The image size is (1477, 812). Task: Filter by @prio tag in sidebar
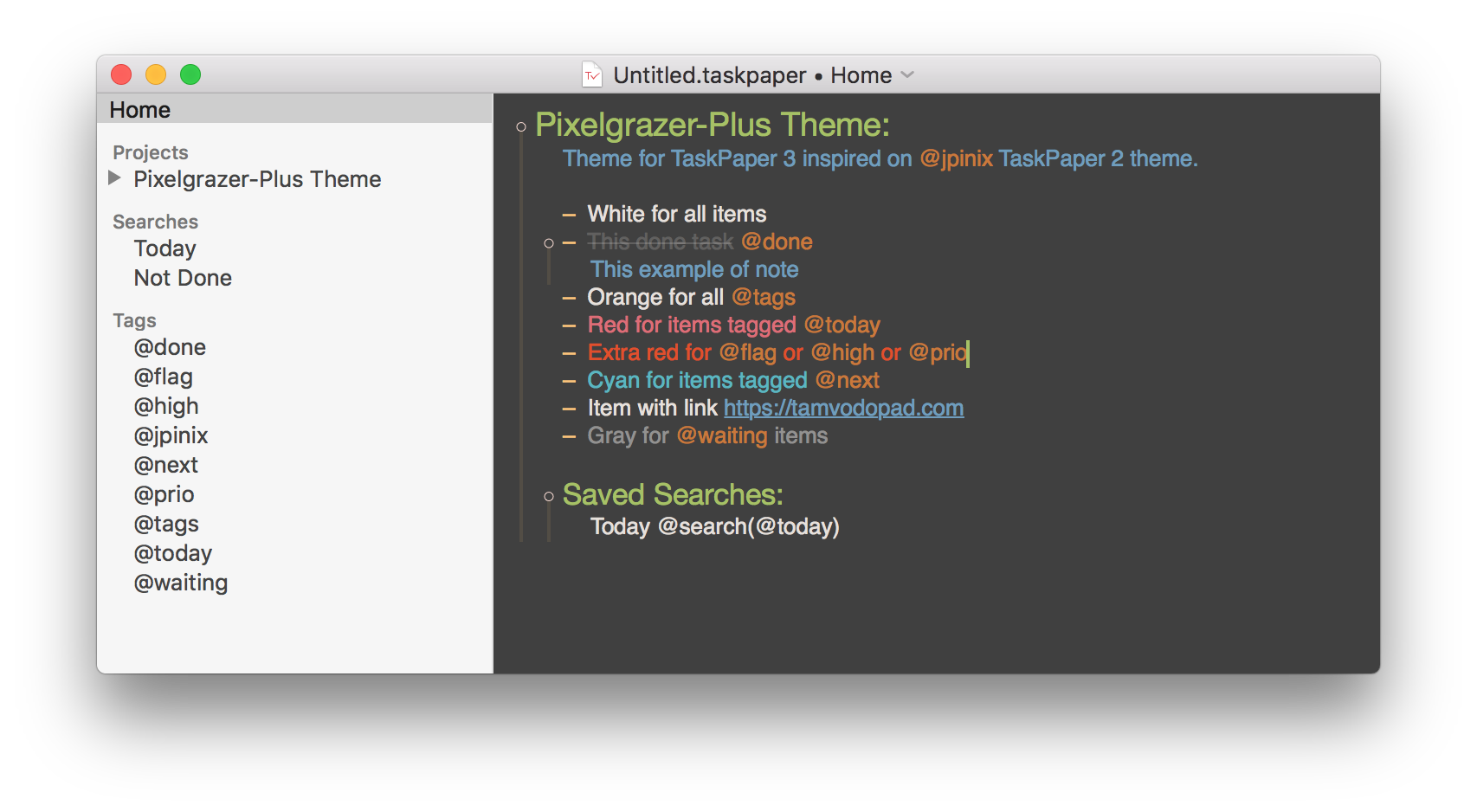[x=164, y=494]
